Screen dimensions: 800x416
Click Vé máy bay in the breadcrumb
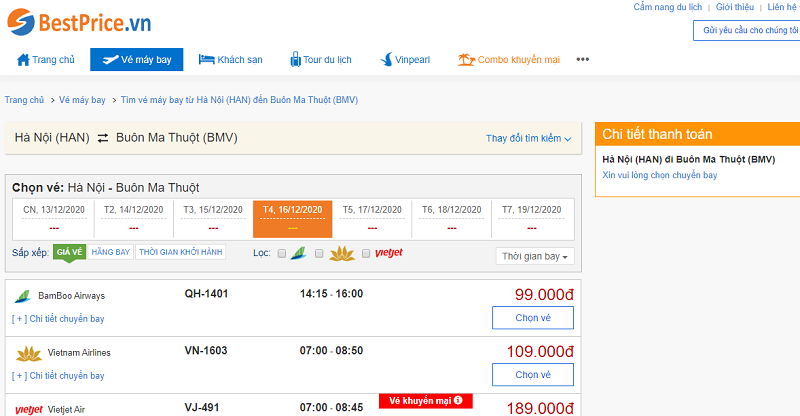point(82,100)
